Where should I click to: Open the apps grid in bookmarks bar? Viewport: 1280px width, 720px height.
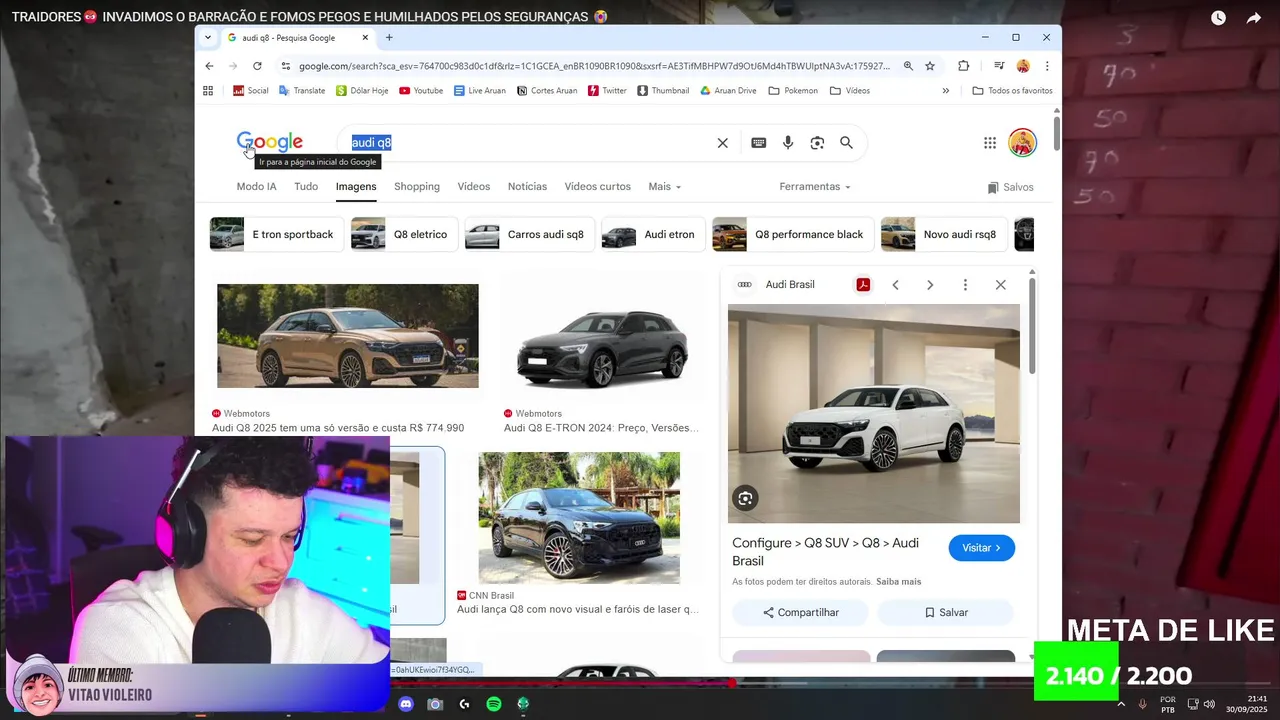click(208, 90)
